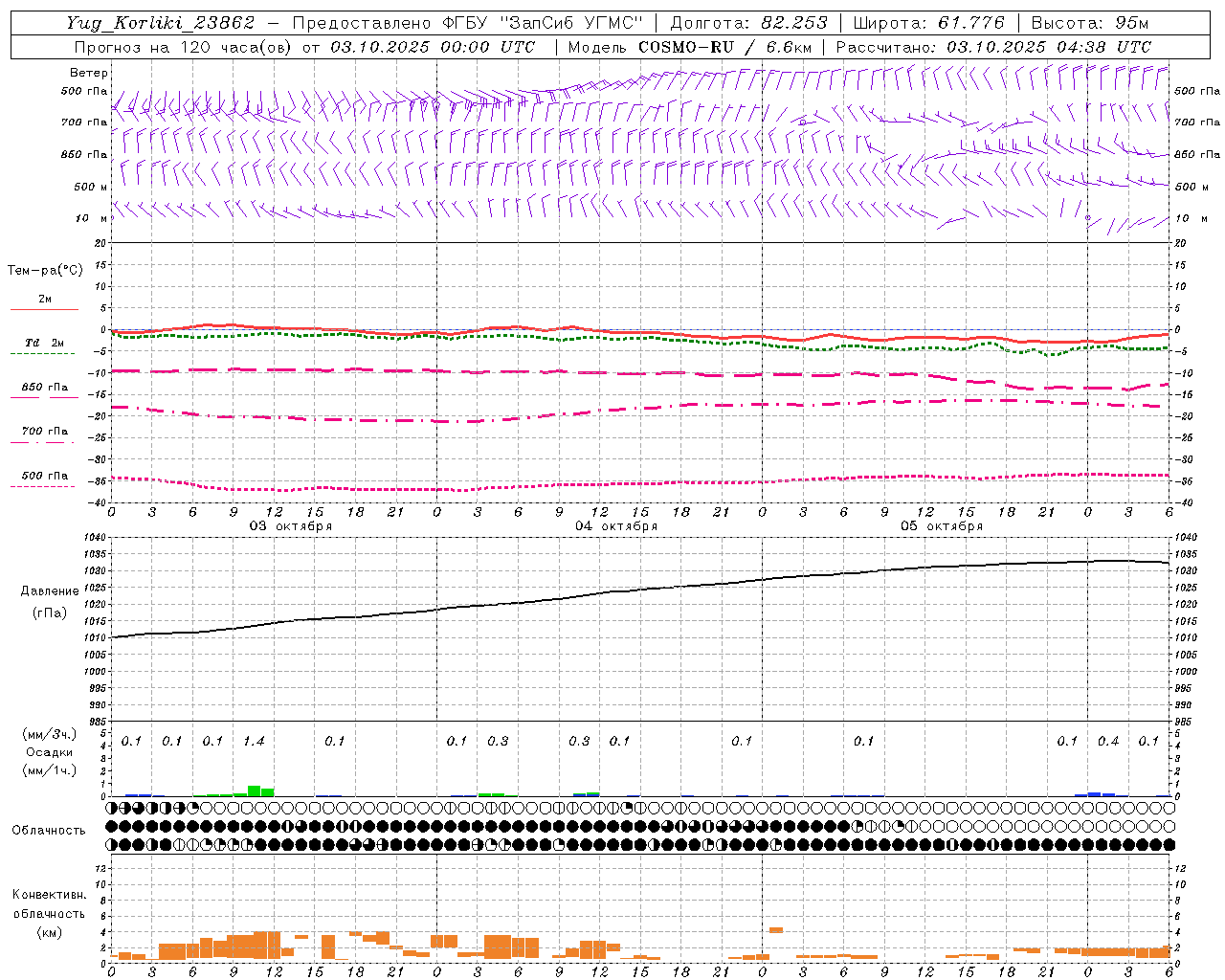The width and height of the screenshot is (1225, 980).
Task: Click the Рассчитано: 03.10.2025 04:38 UTC timestamp
Action: [993, 47]
